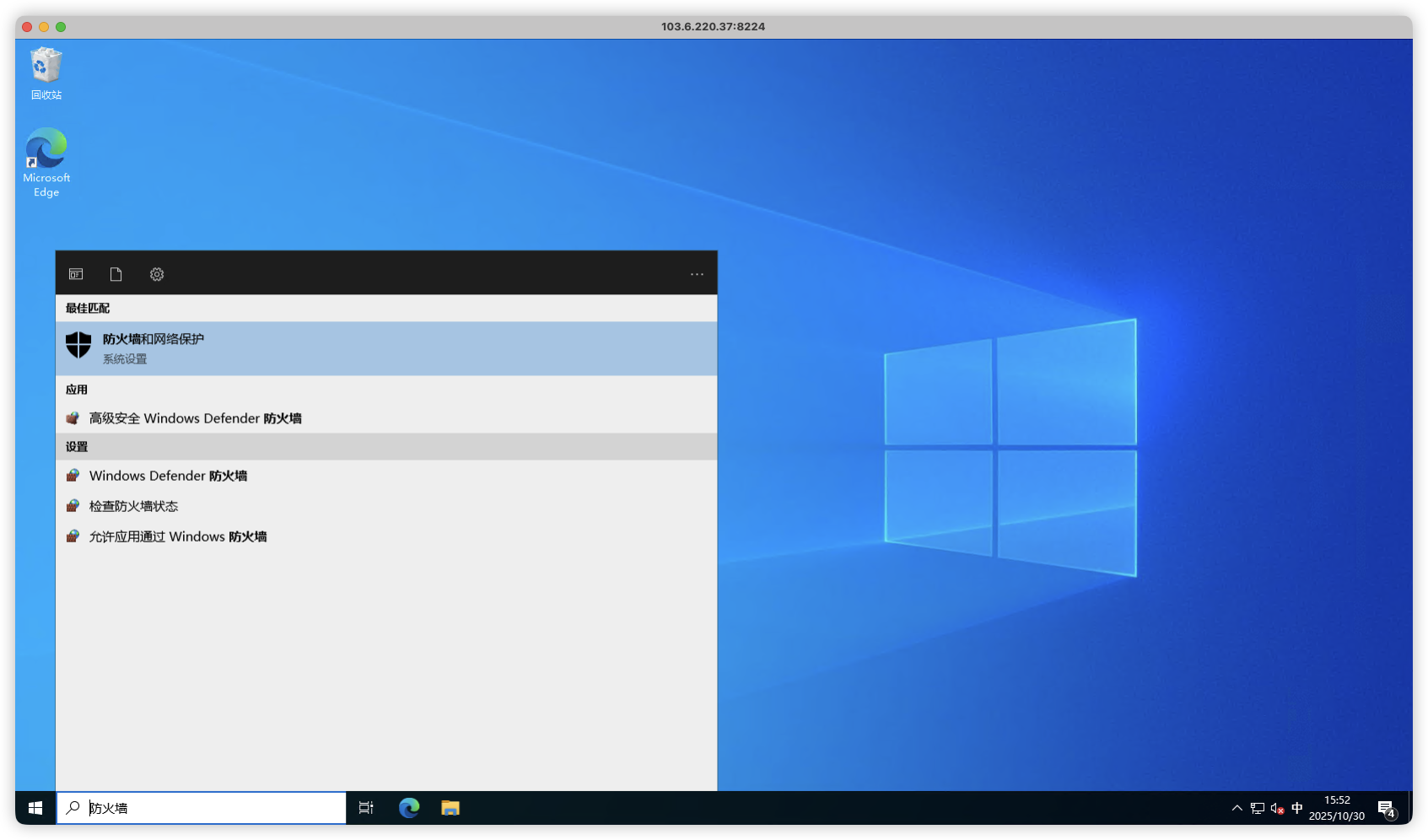This screenshot has width=1428, height=840.
Task: Show hidden system tray icons
Action: (1237, 808)
